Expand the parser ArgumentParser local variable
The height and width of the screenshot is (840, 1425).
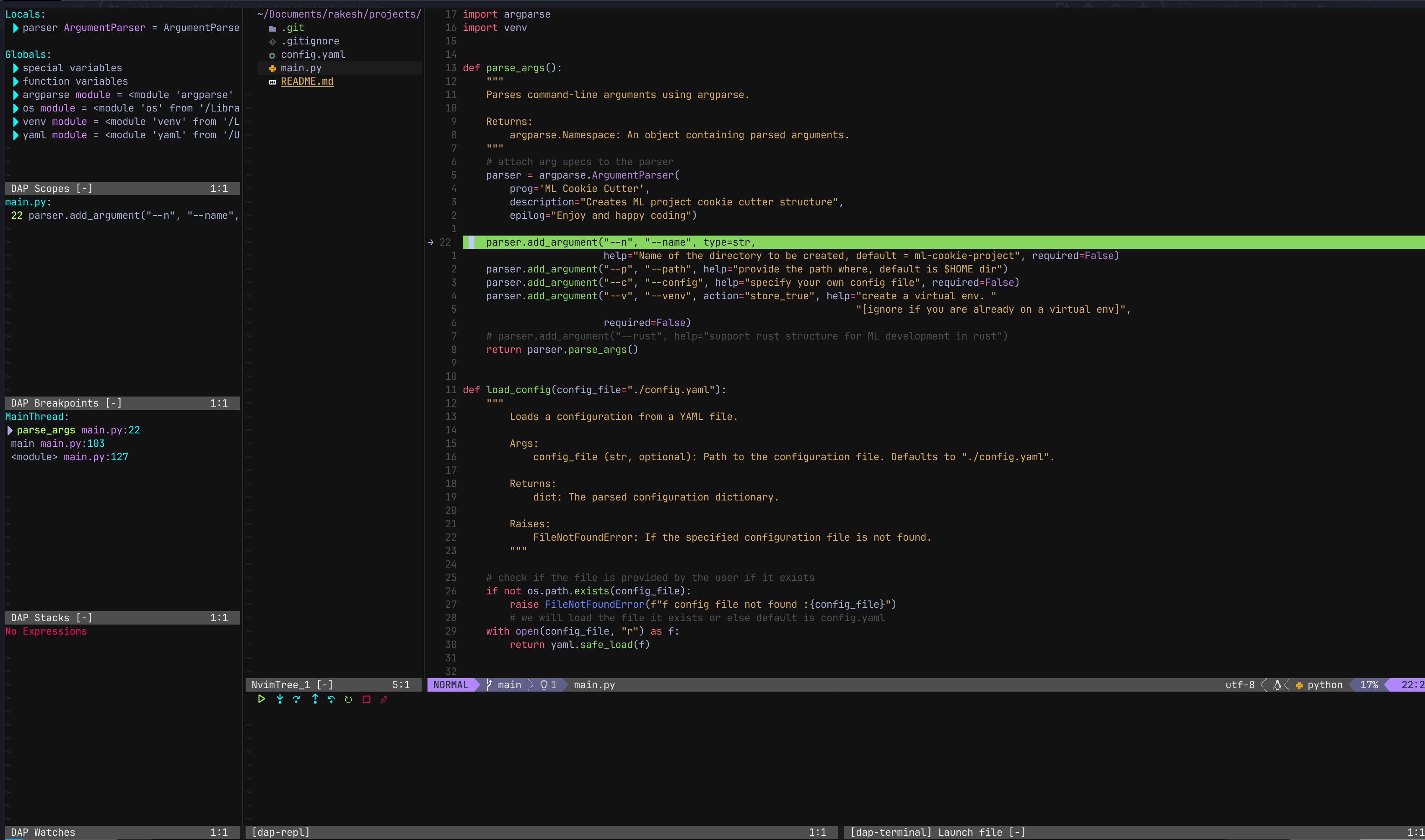click(x=16, y=28)
